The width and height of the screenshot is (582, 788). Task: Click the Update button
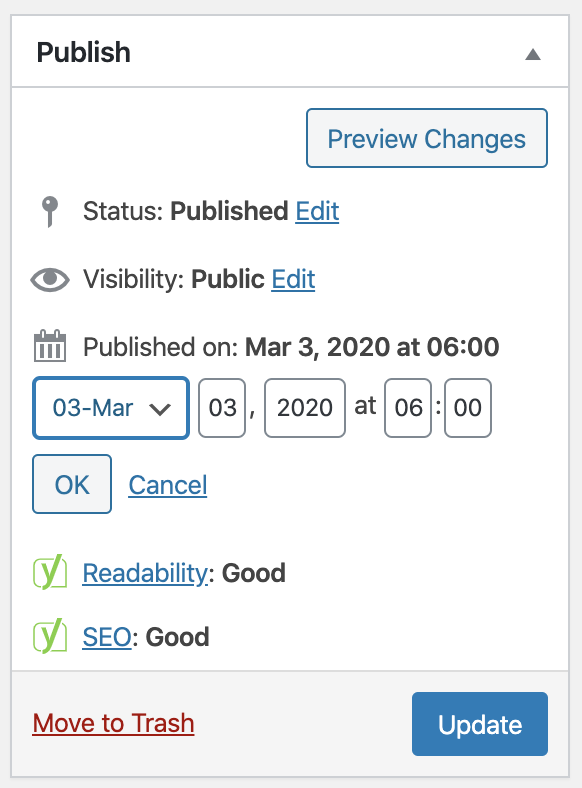click(x=480, y=724)
